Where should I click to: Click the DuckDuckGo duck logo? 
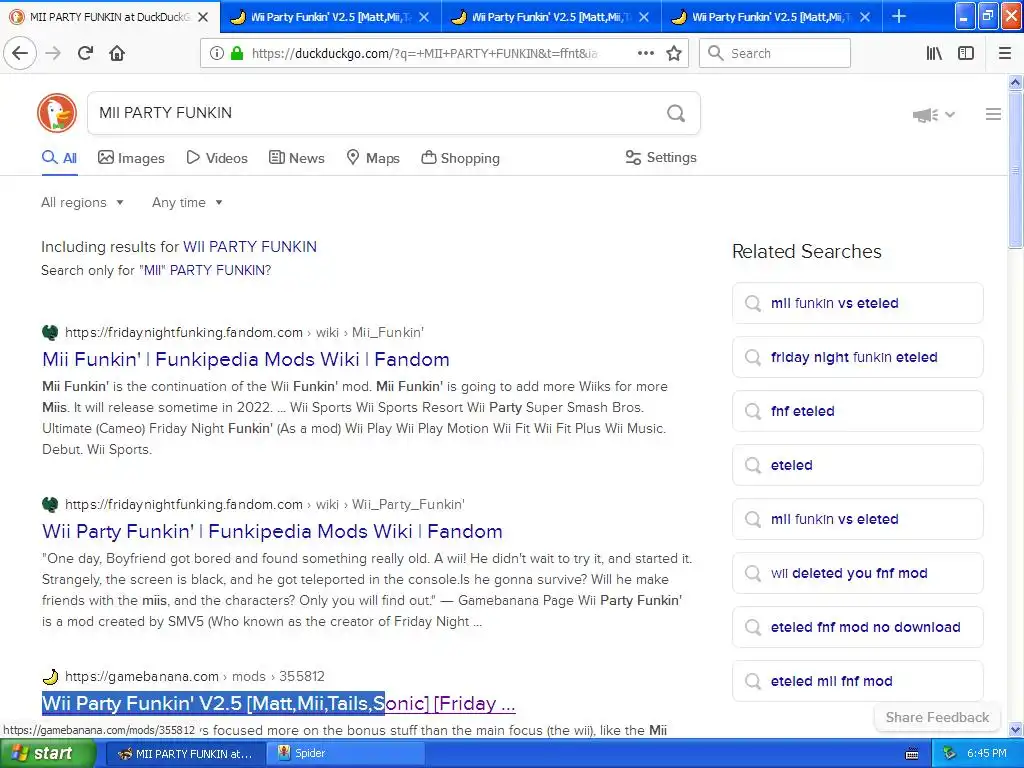point(57,112)
